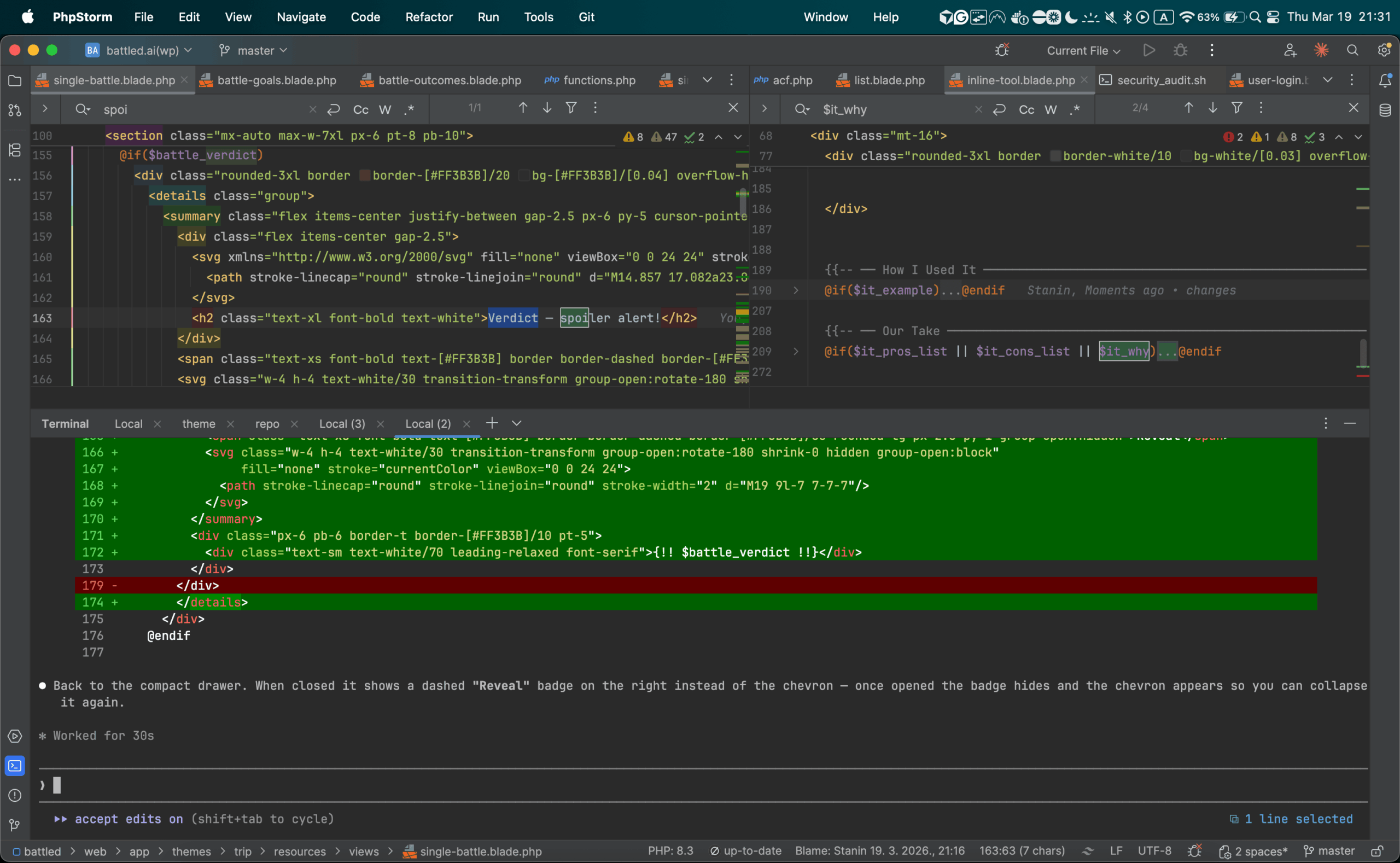Open the Git menu
The height and width of the screenshot is (863, 1400).
coord(586,16)
